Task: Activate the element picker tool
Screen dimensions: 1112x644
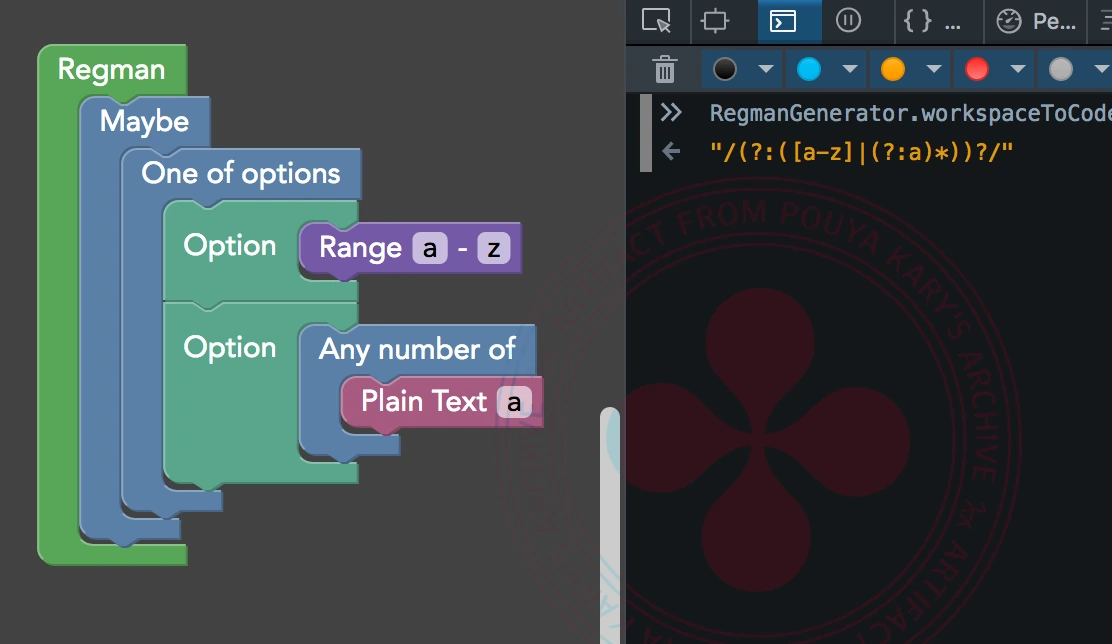Action: [x=656, y=20]
